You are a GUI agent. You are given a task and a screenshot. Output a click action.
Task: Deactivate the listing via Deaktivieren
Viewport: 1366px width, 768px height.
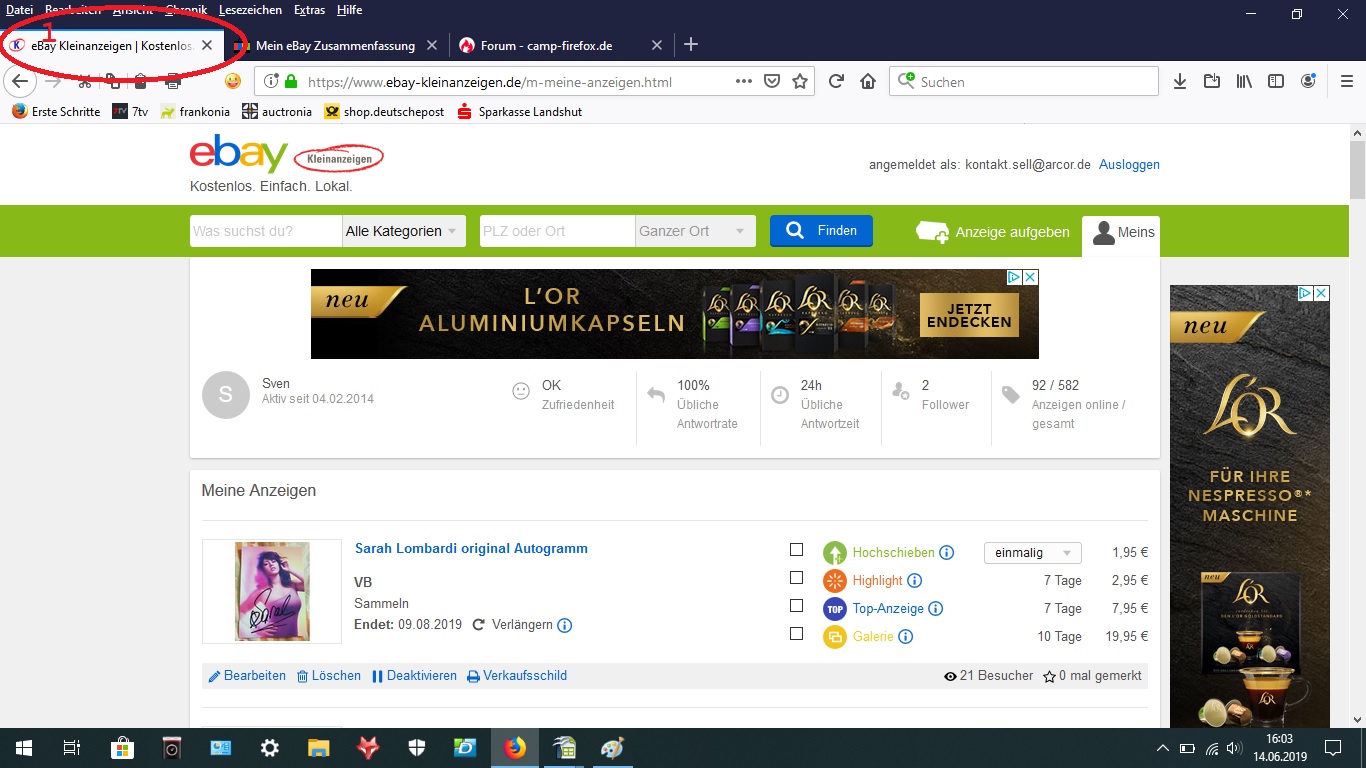(x=414, y=676)
